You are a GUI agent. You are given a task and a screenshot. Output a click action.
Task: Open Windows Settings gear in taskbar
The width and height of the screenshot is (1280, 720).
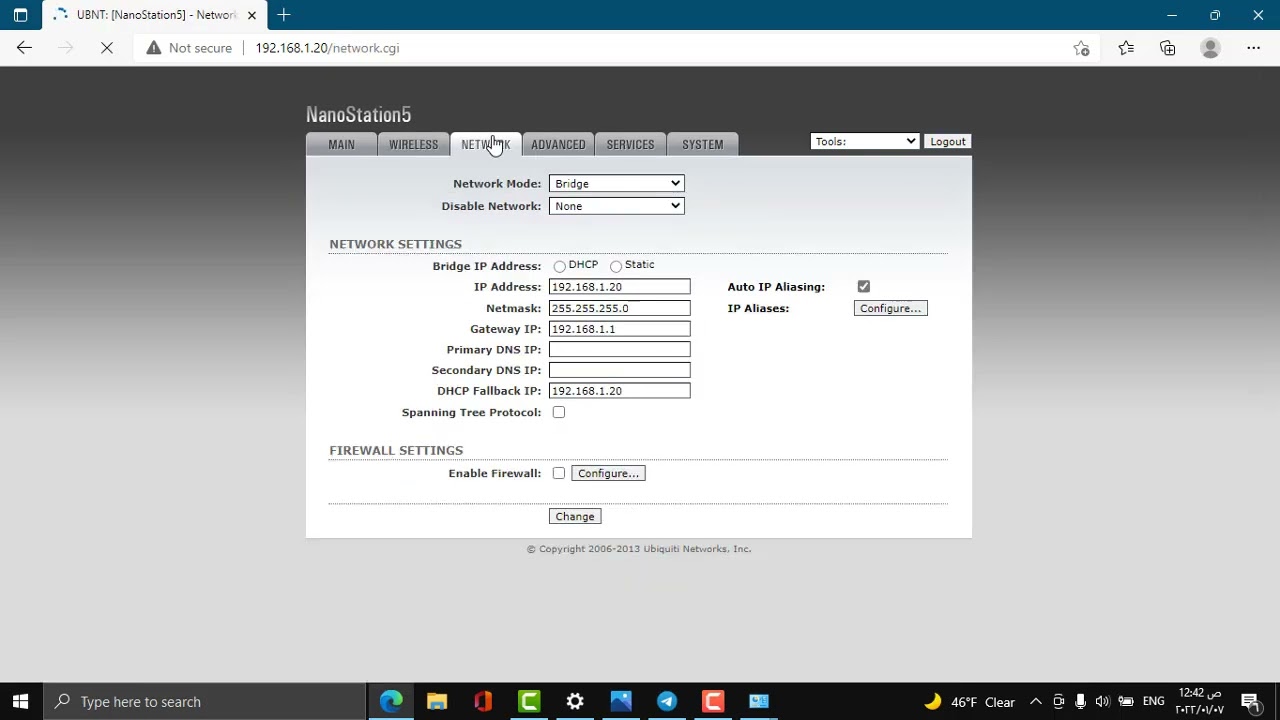click(x=575, y=701)
